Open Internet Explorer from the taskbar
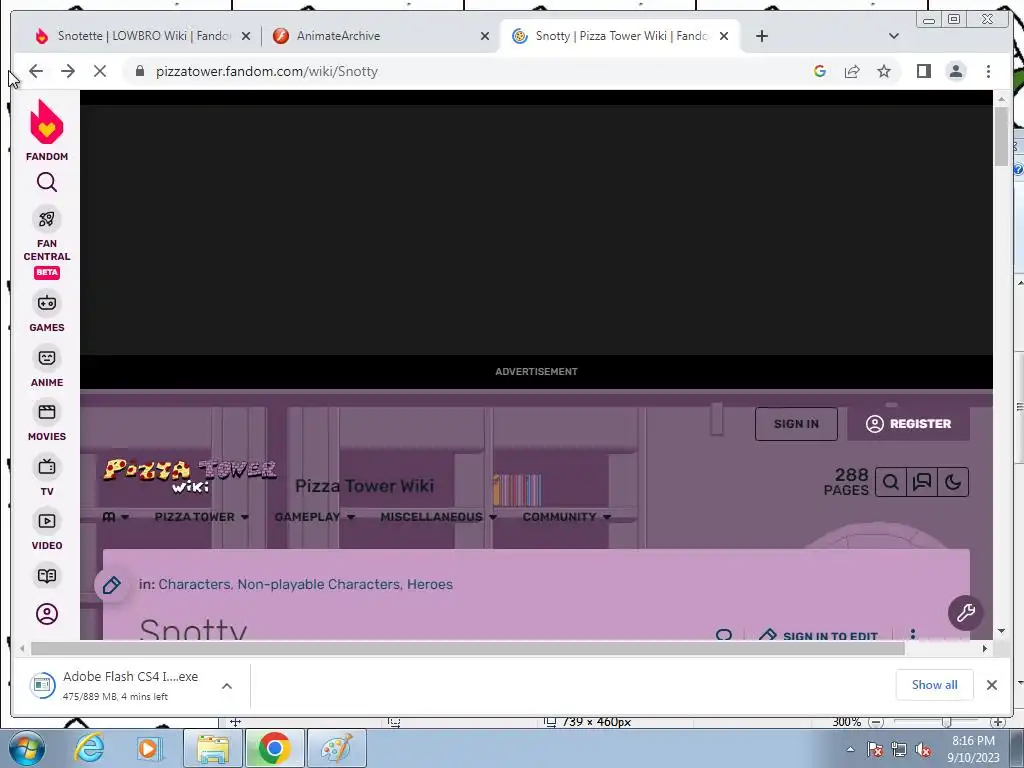 tap(89, 748)
